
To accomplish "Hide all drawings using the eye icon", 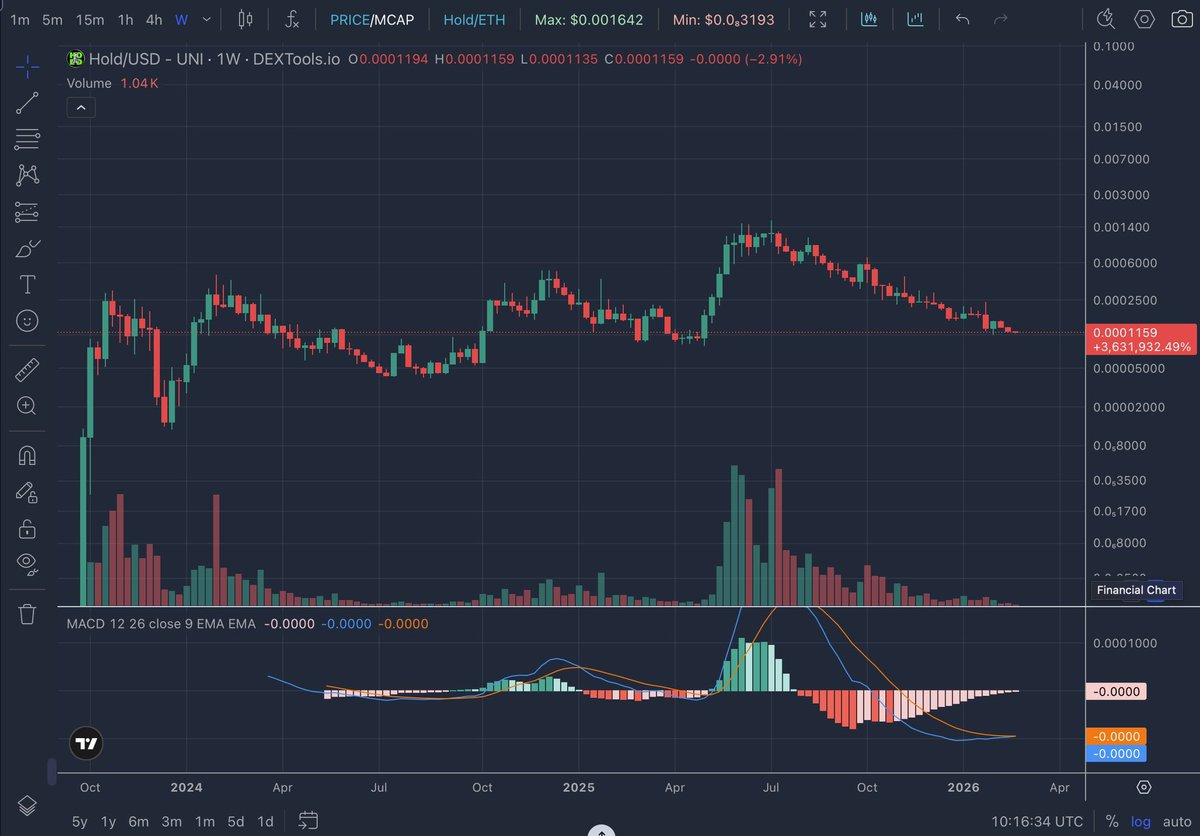I will pyautogui.click(x=27, y=564).
